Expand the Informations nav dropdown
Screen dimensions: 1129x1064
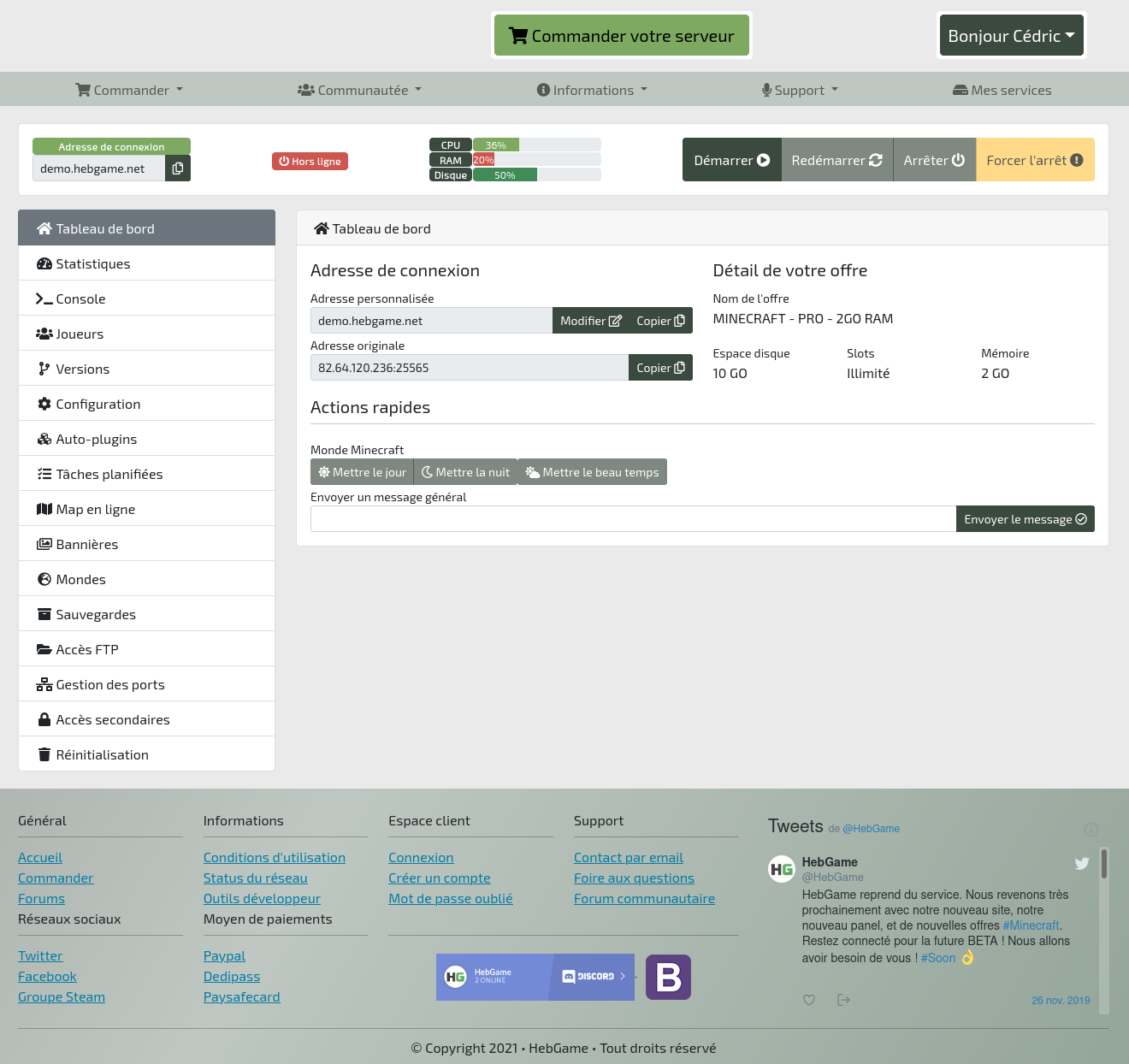pyautogui.click(x=592, y=90)
